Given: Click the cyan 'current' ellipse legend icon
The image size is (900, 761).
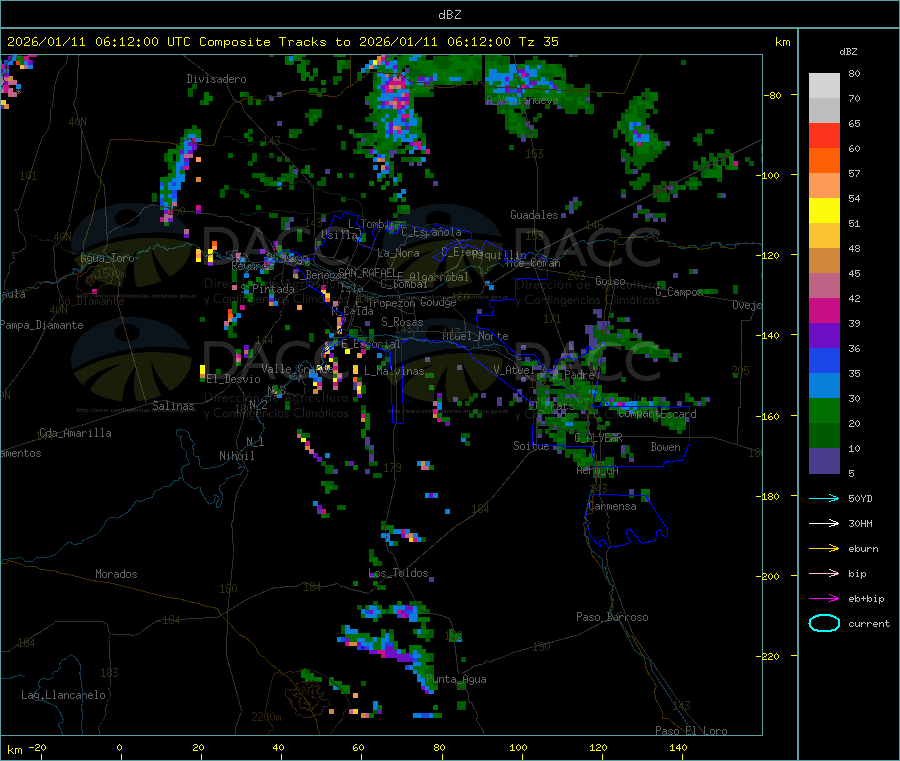Looking at the screenshot, I should click(824, 623).
